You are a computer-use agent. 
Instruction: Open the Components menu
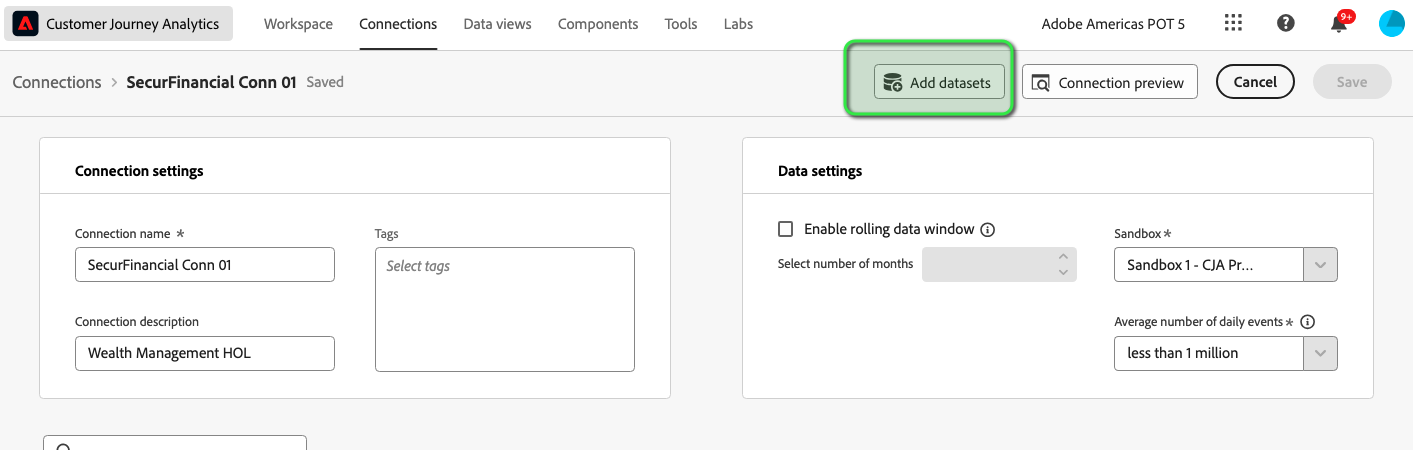click(x=598, y=24)
